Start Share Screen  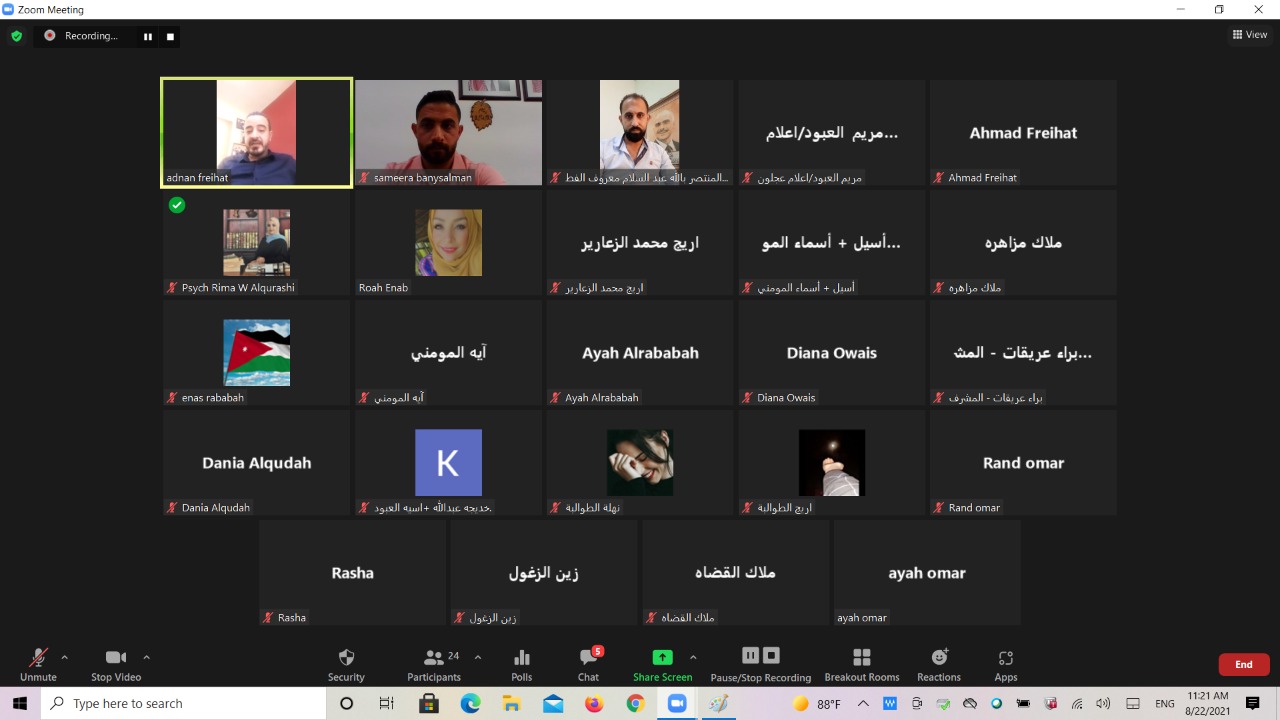[662, 664]
